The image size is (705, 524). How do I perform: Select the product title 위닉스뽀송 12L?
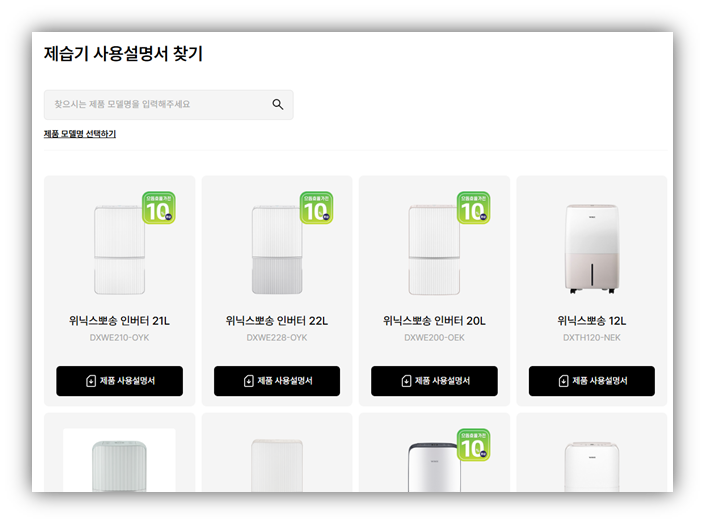592,321
